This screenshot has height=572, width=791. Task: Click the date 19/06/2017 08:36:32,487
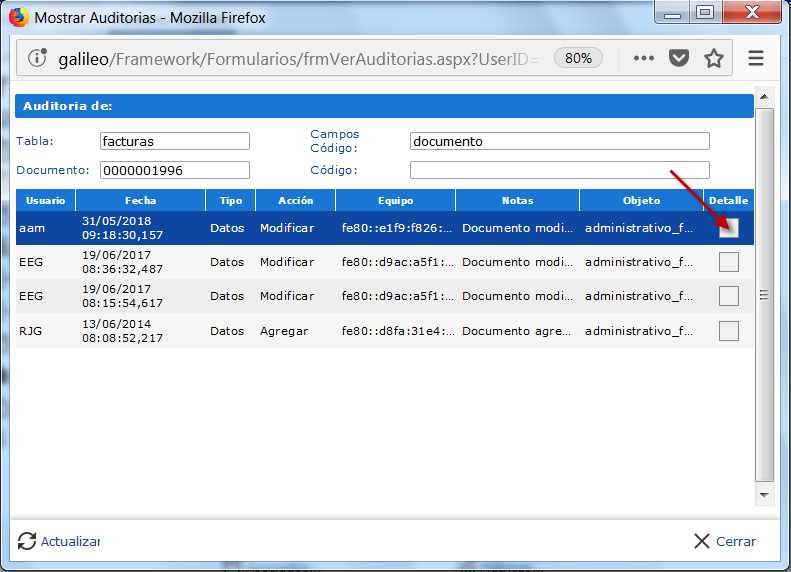click(123, 262)
